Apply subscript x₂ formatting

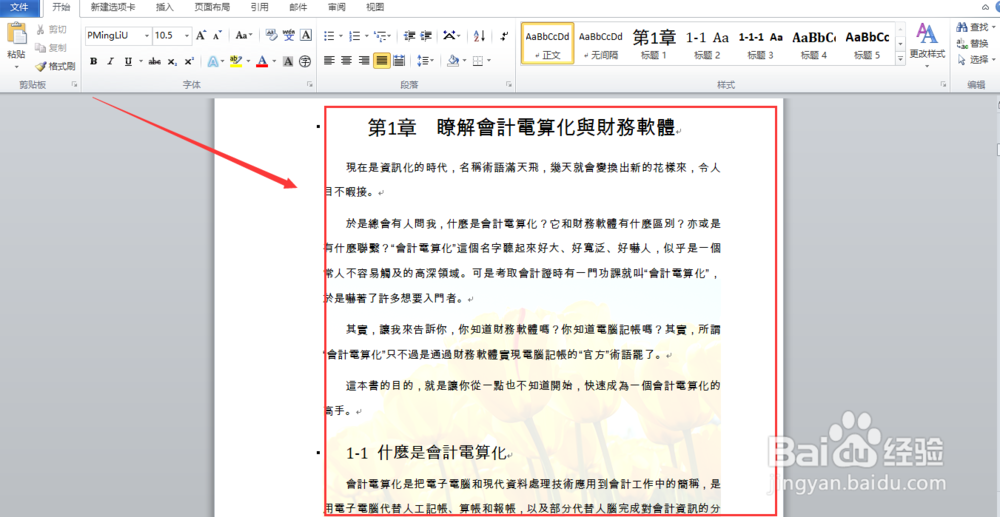pos(172,62)
